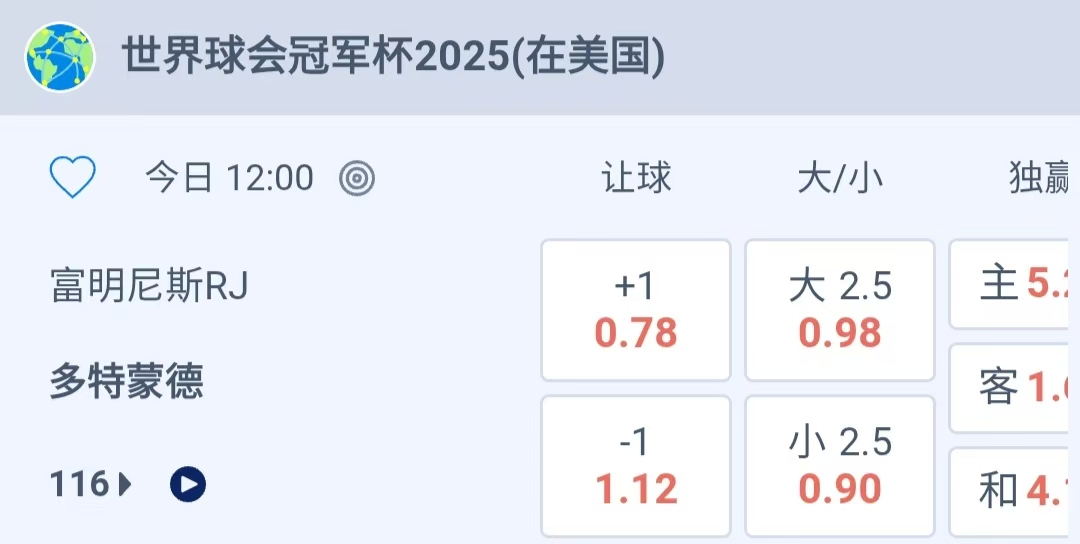Screen dimensions: 1080x544
Task: Tap the target icon beside 12:00
Action: click(x=357, y=179)
